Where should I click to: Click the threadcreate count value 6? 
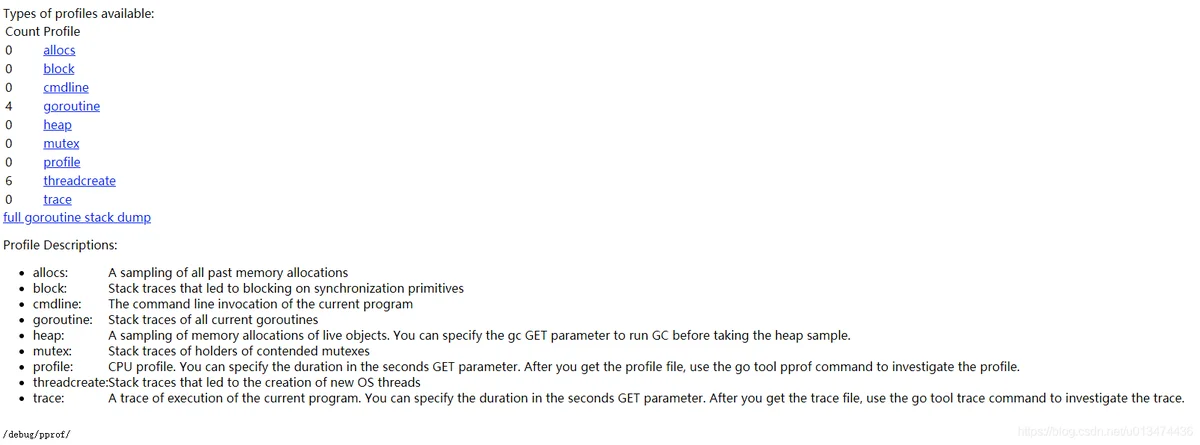pos(9,181)
